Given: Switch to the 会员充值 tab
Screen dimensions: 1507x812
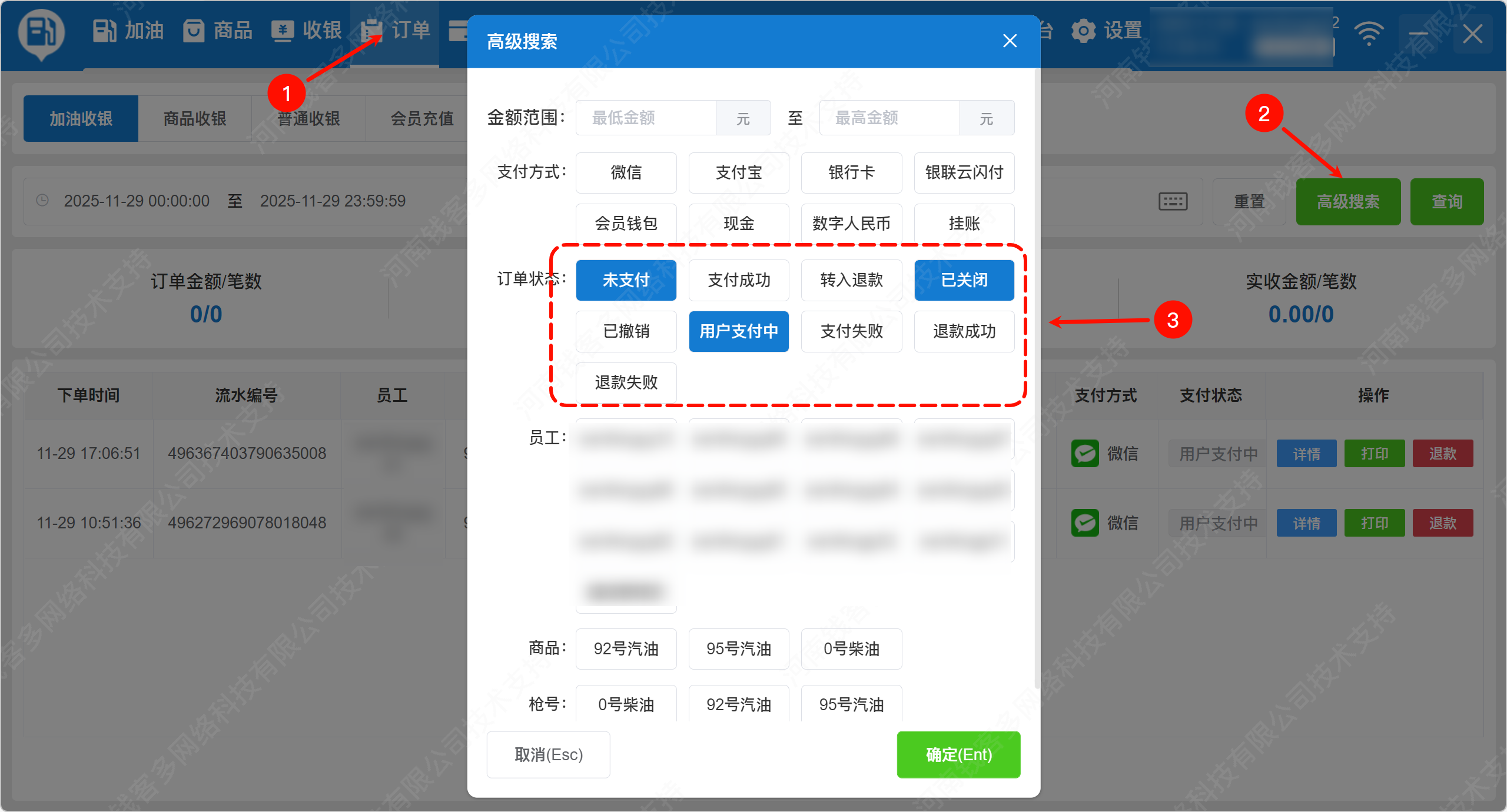Looking at the screenshot, I should [422, 119].
